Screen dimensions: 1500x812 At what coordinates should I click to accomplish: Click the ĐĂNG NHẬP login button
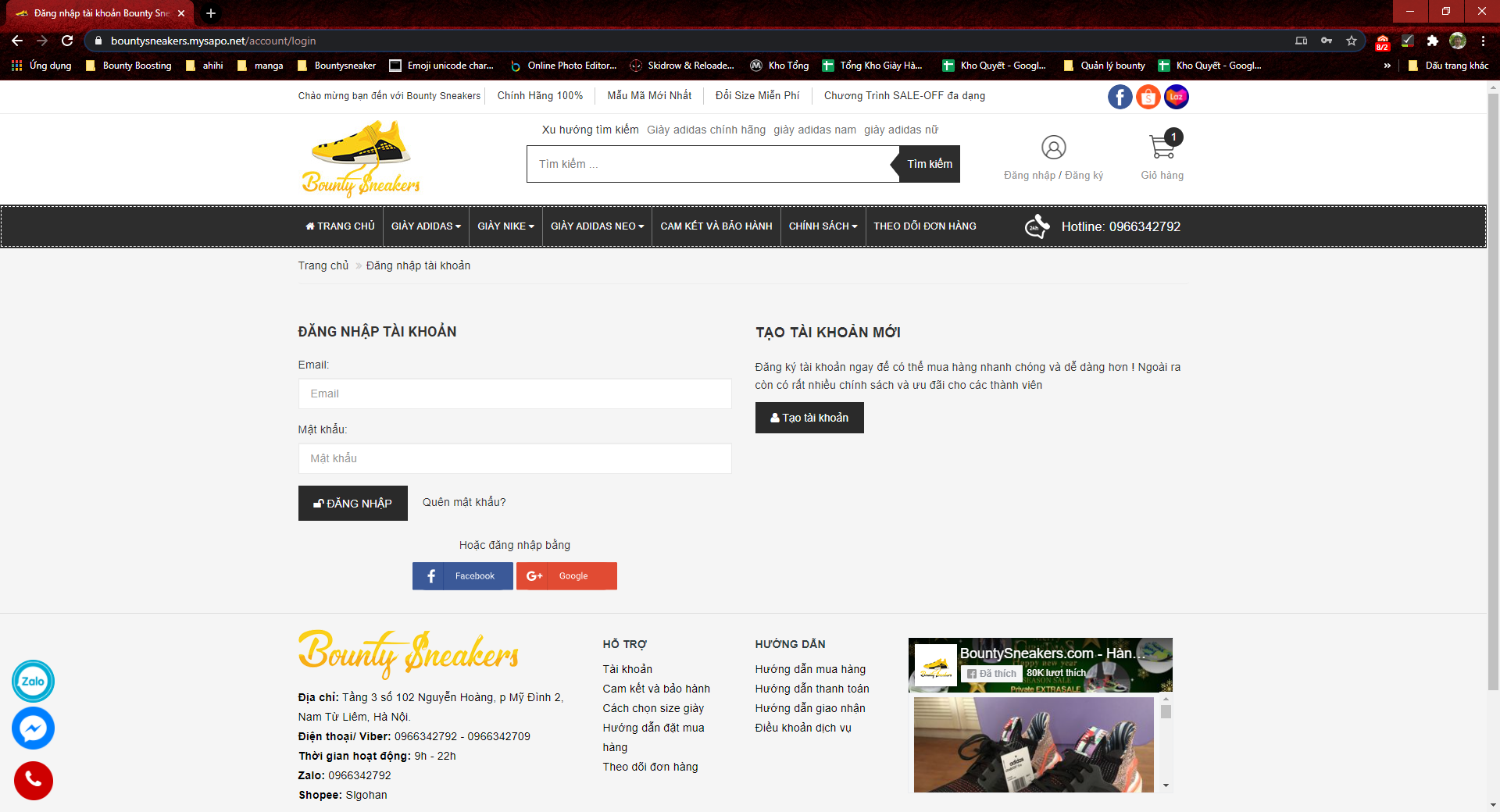pyautogui.click(x=353, y=504)
